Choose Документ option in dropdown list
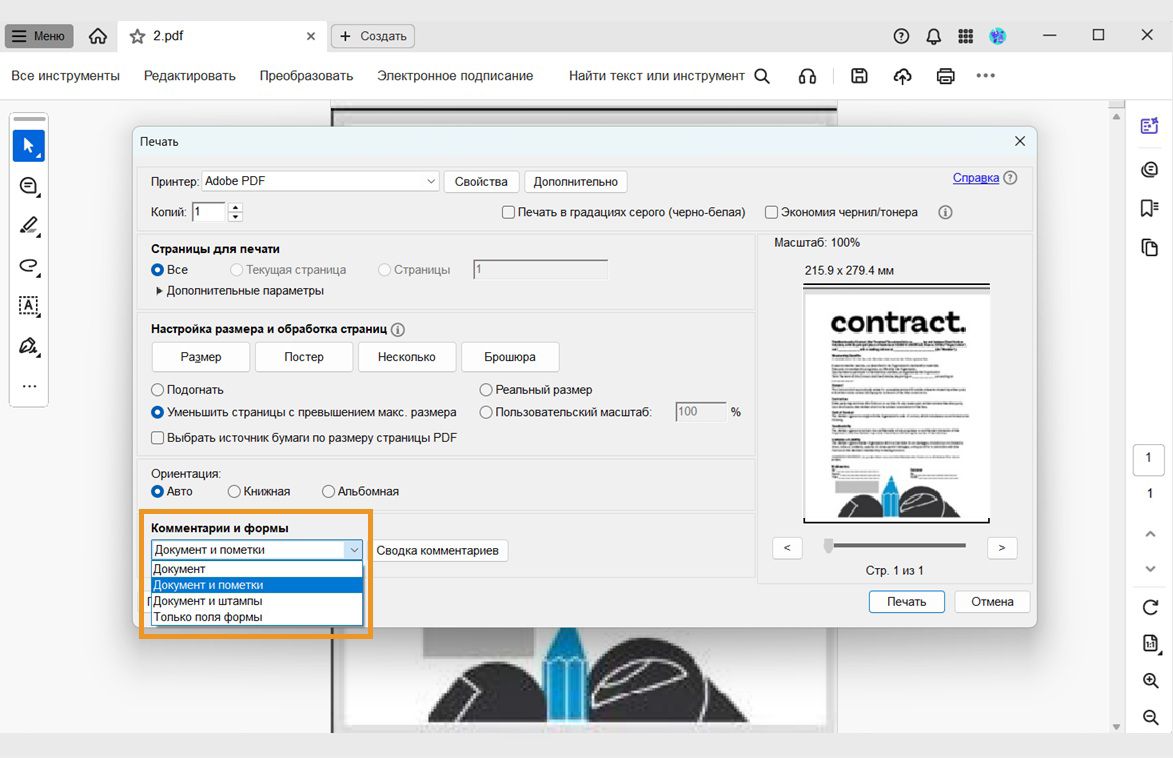Screen dimensions: 1173x758 tap(257, 569)
